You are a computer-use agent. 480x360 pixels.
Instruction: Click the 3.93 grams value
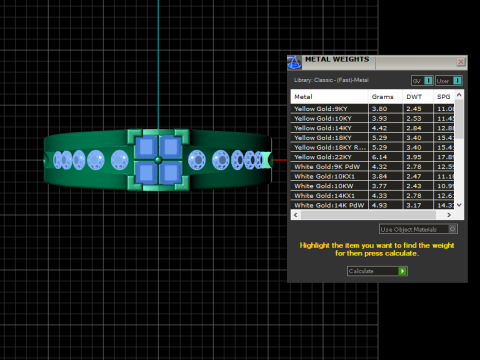tap(379, 118)
